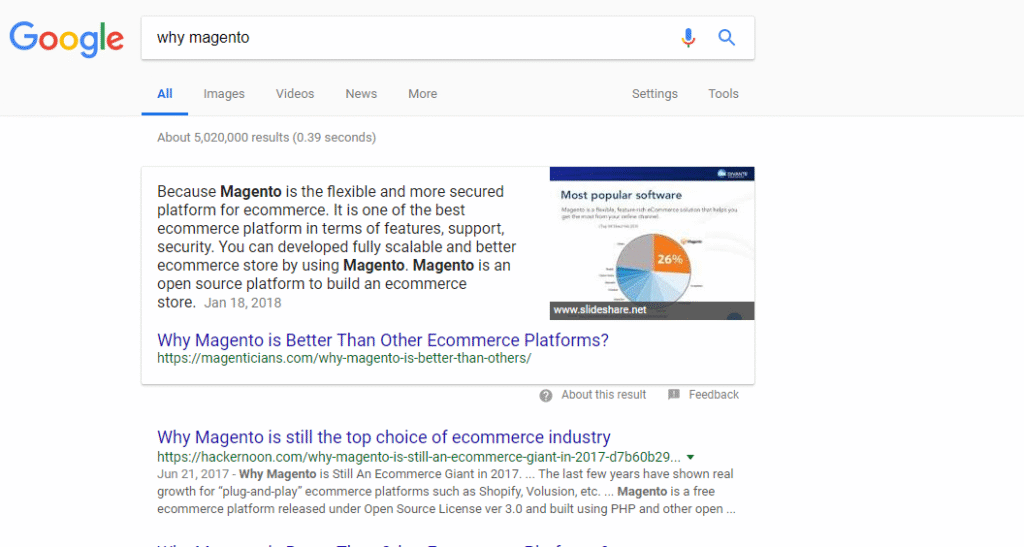The image size is (1024, 547).
Task: Open 'Why Magento is Better Than Other Ecommerce Platforms?'
Action: click(x=383, y=340)
